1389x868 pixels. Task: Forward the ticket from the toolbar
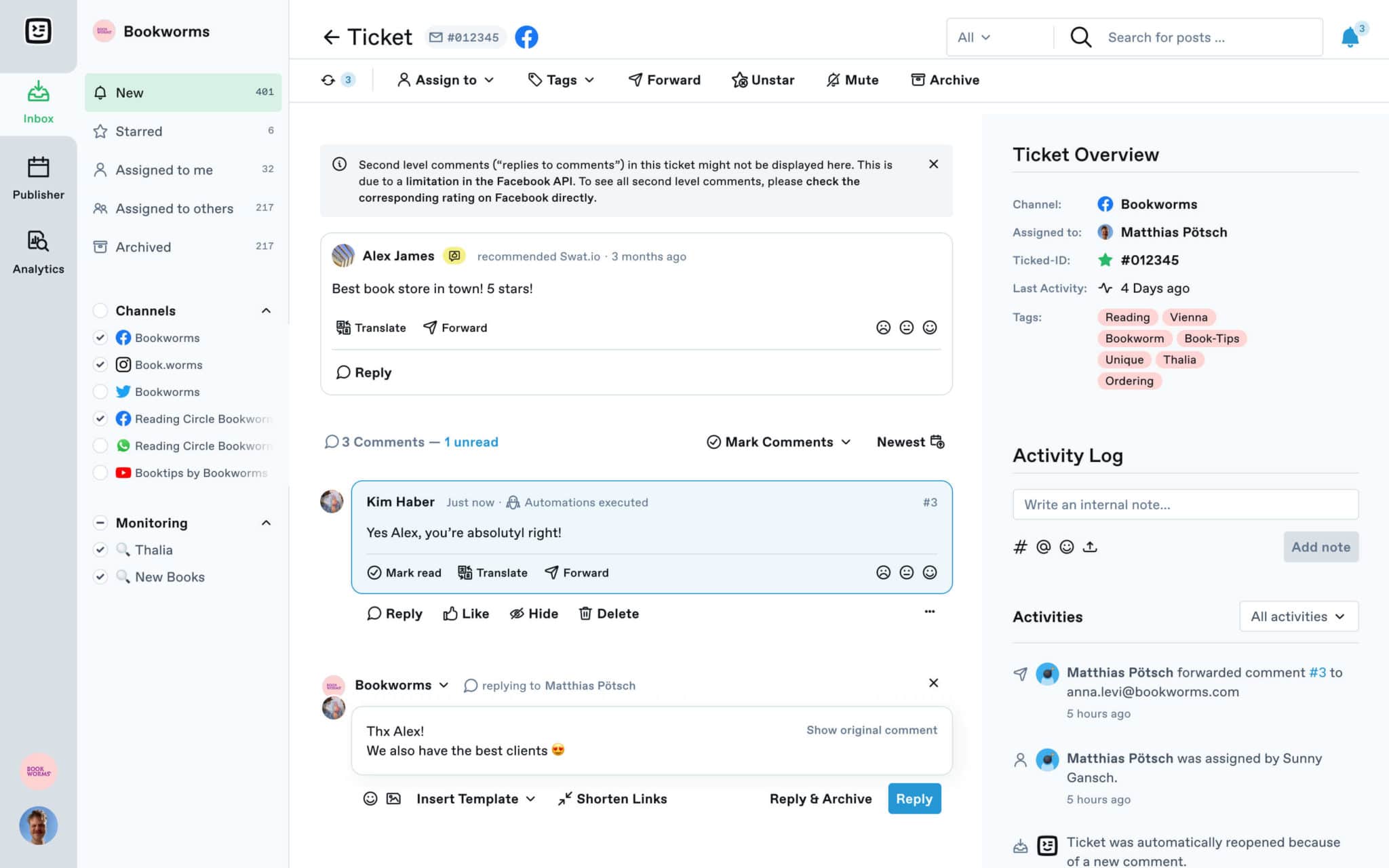tap(664, 80)
